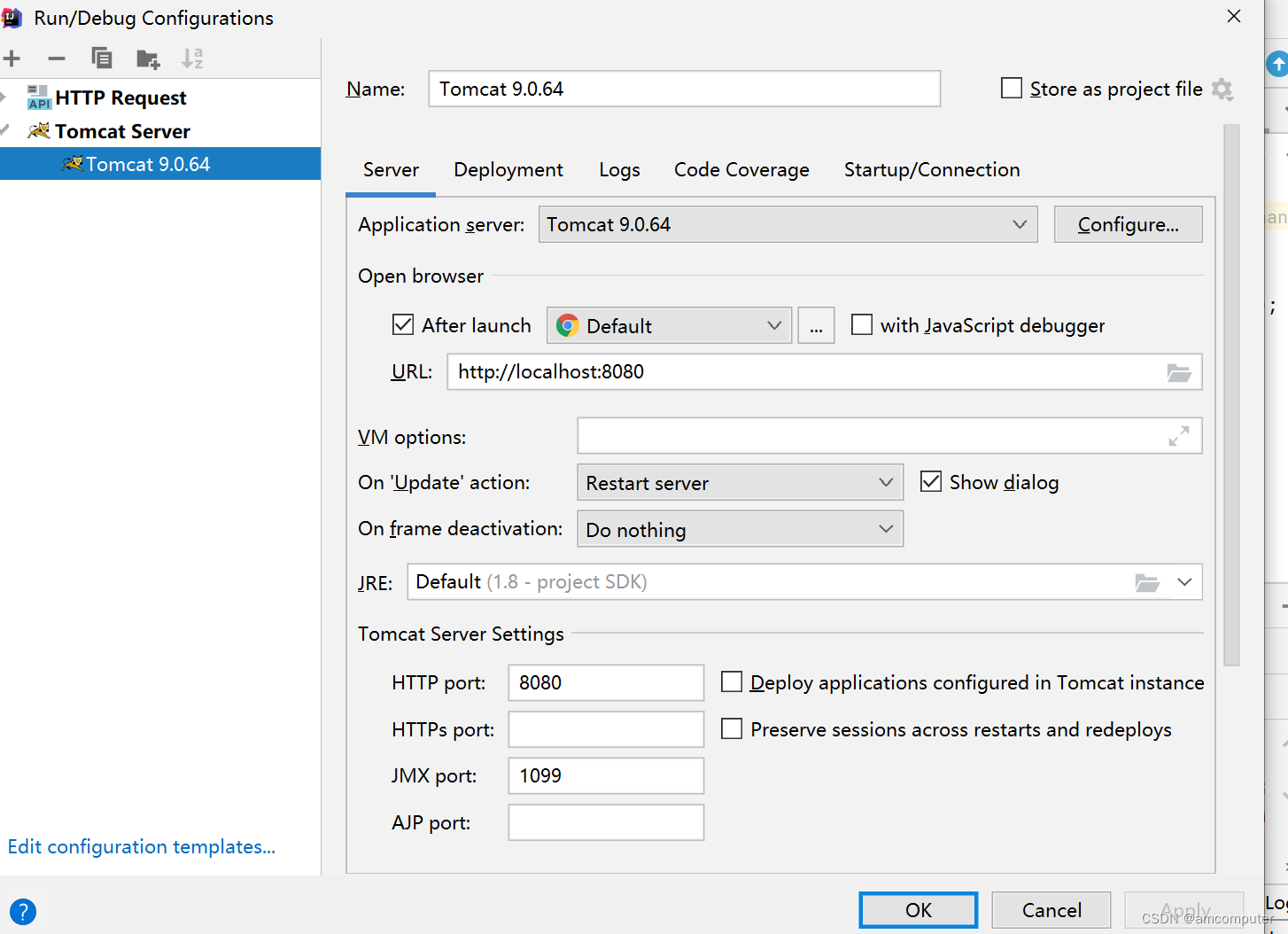Image resolution: width=1288 pixels, height=934 pixels.
Task: Create a new configuration folder
Action: 148,59
